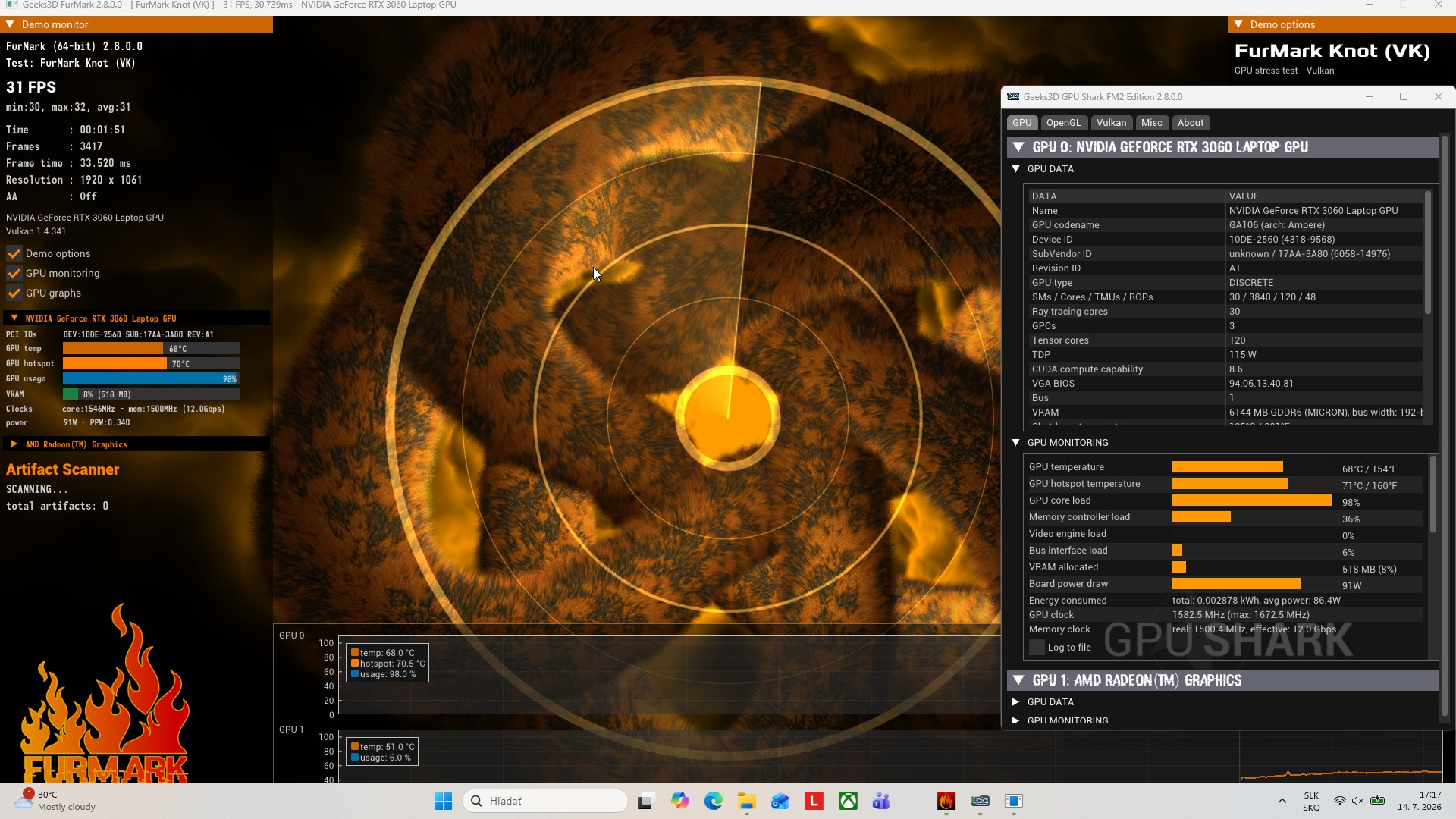Image resolution: width=1456 pixels, height=819 pixels.
Task: Collapse GPU 0: NVIDIA GeForce RTX 3060 header
Action: click(1018, 147)
